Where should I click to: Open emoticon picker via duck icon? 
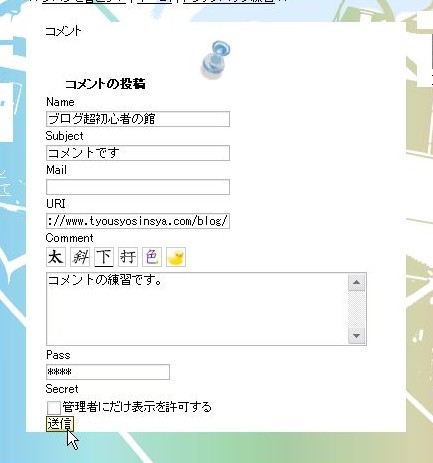click(176, 257)
